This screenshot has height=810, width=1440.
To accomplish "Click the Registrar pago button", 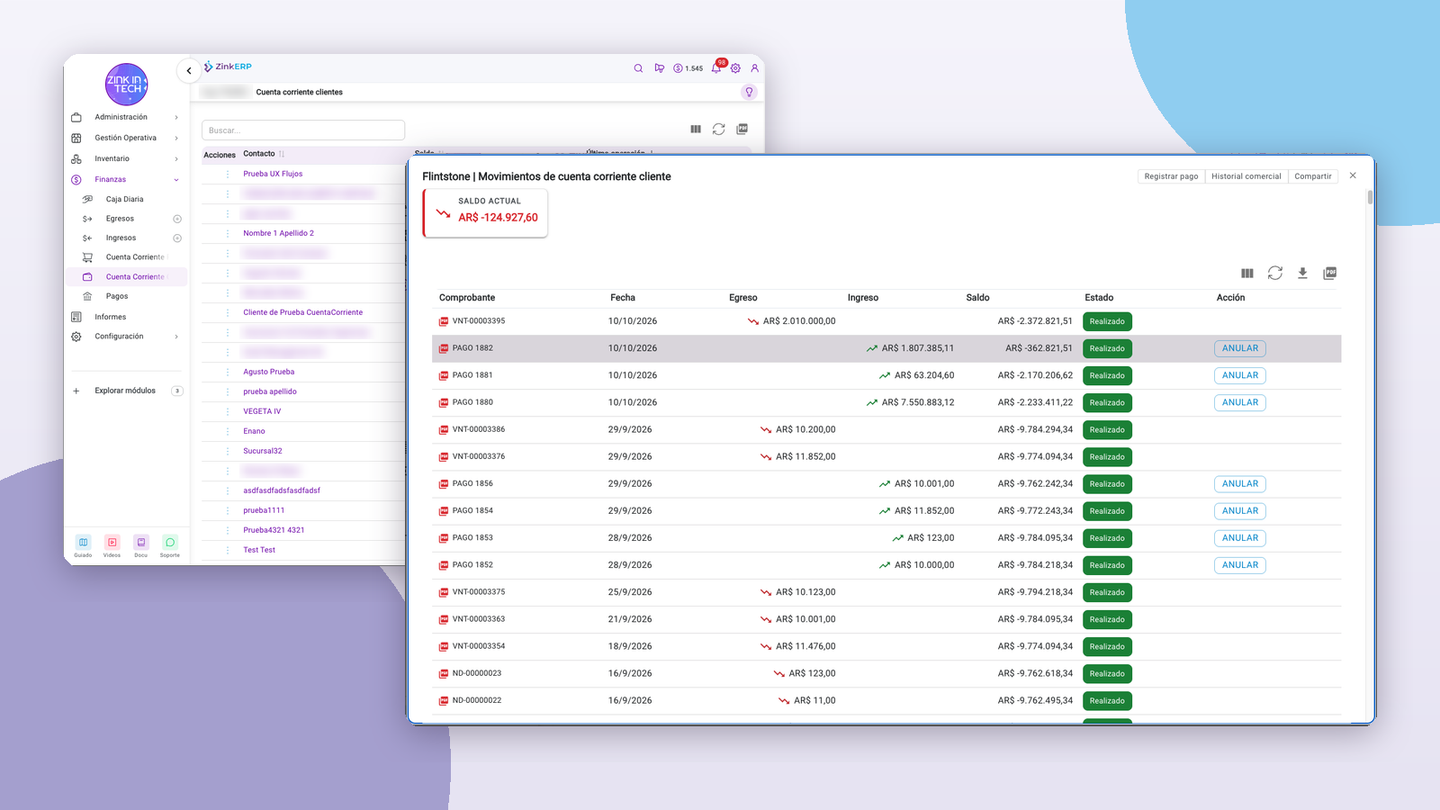I will coord(1171,176).
